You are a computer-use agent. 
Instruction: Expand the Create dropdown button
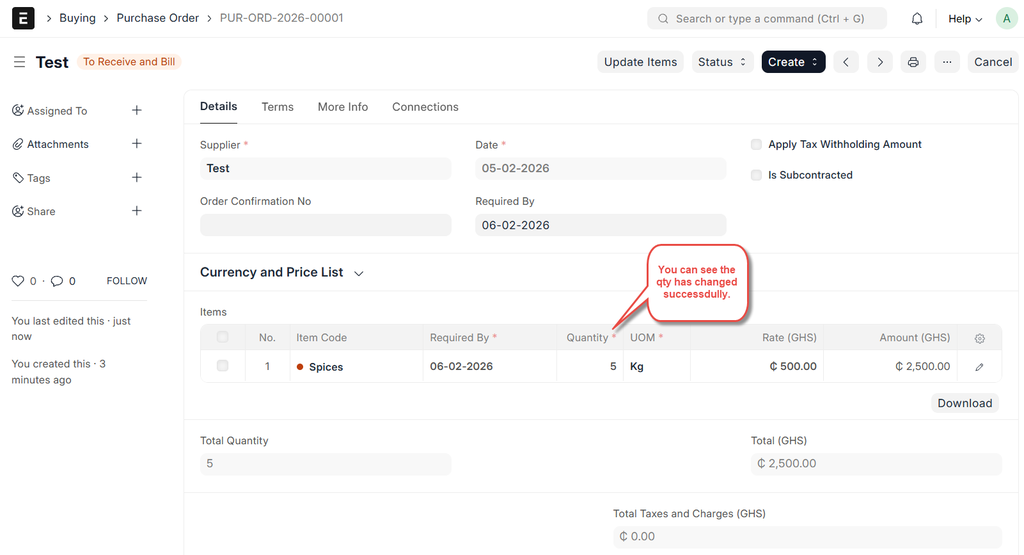pyautogui.click(x=793, y=62)
